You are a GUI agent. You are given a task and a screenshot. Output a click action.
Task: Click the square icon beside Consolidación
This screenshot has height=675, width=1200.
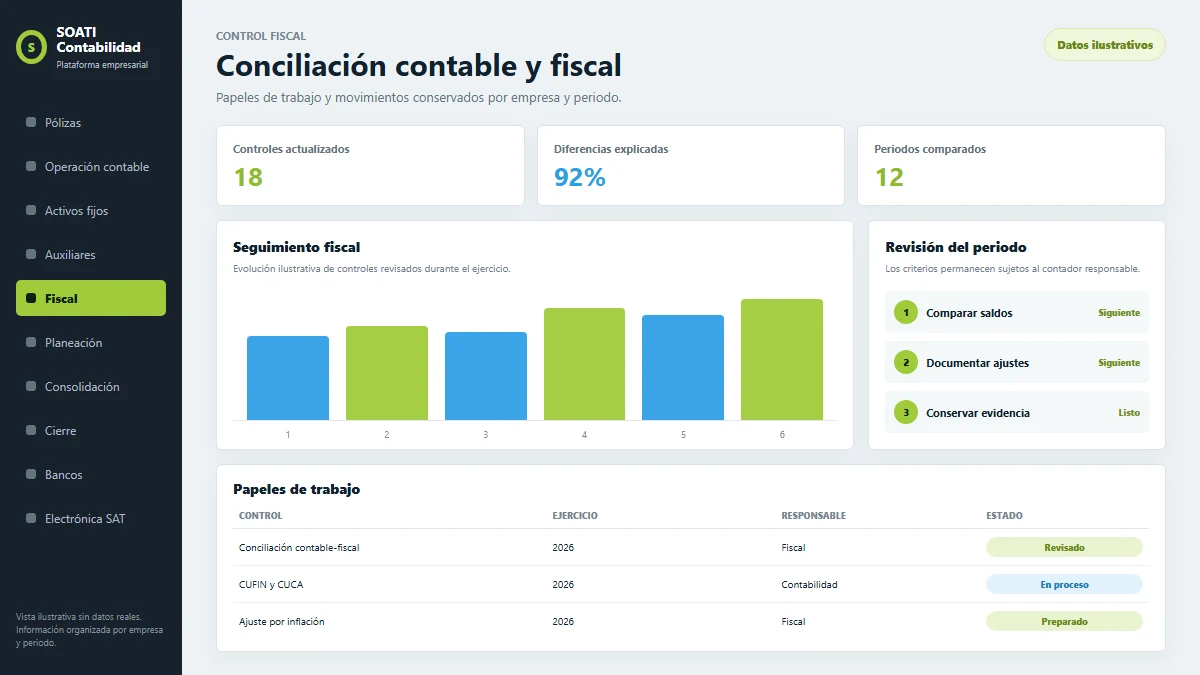(31, 386)
